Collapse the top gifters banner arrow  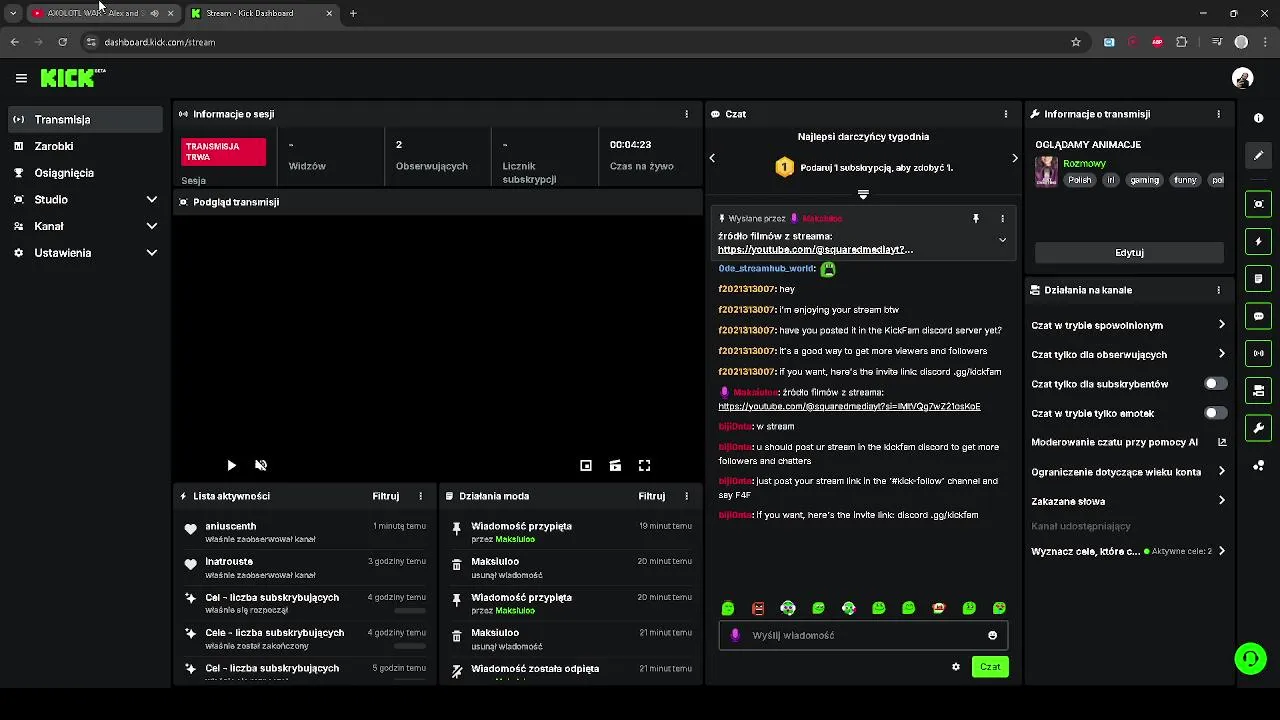click(863, 194)
